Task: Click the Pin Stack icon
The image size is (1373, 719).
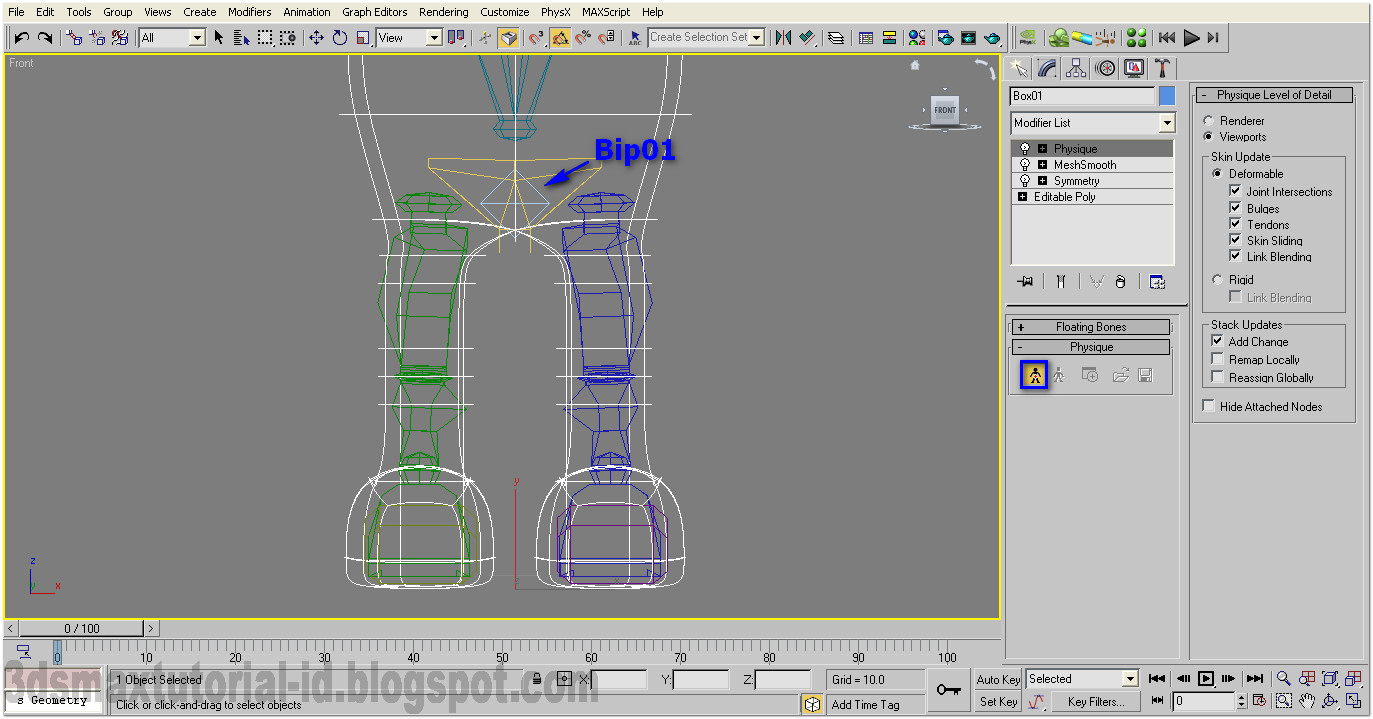Action: [x=1025, y=281]
